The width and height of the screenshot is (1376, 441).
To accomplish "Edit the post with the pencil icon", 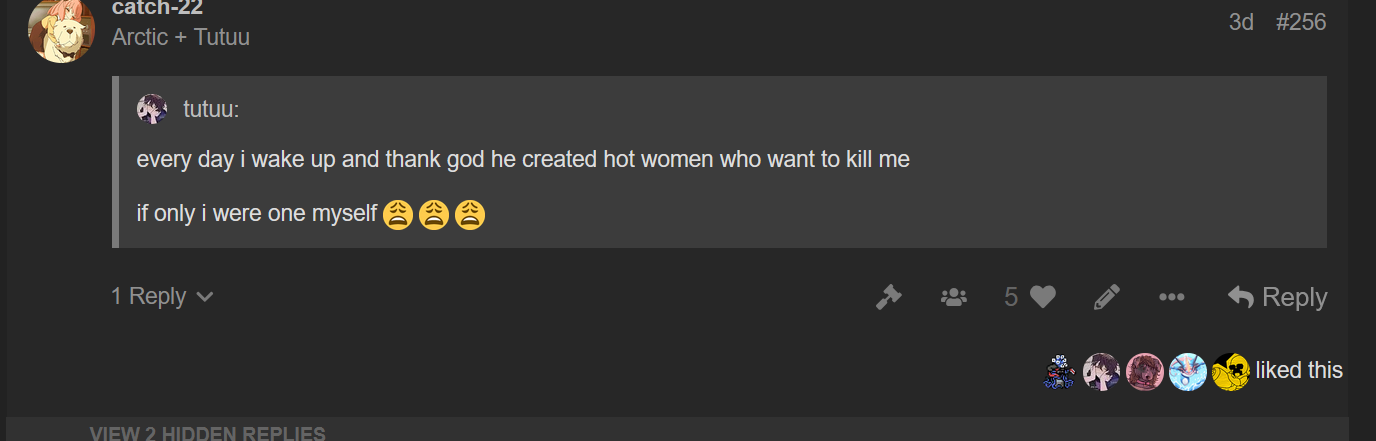I will coord(1106,297).
